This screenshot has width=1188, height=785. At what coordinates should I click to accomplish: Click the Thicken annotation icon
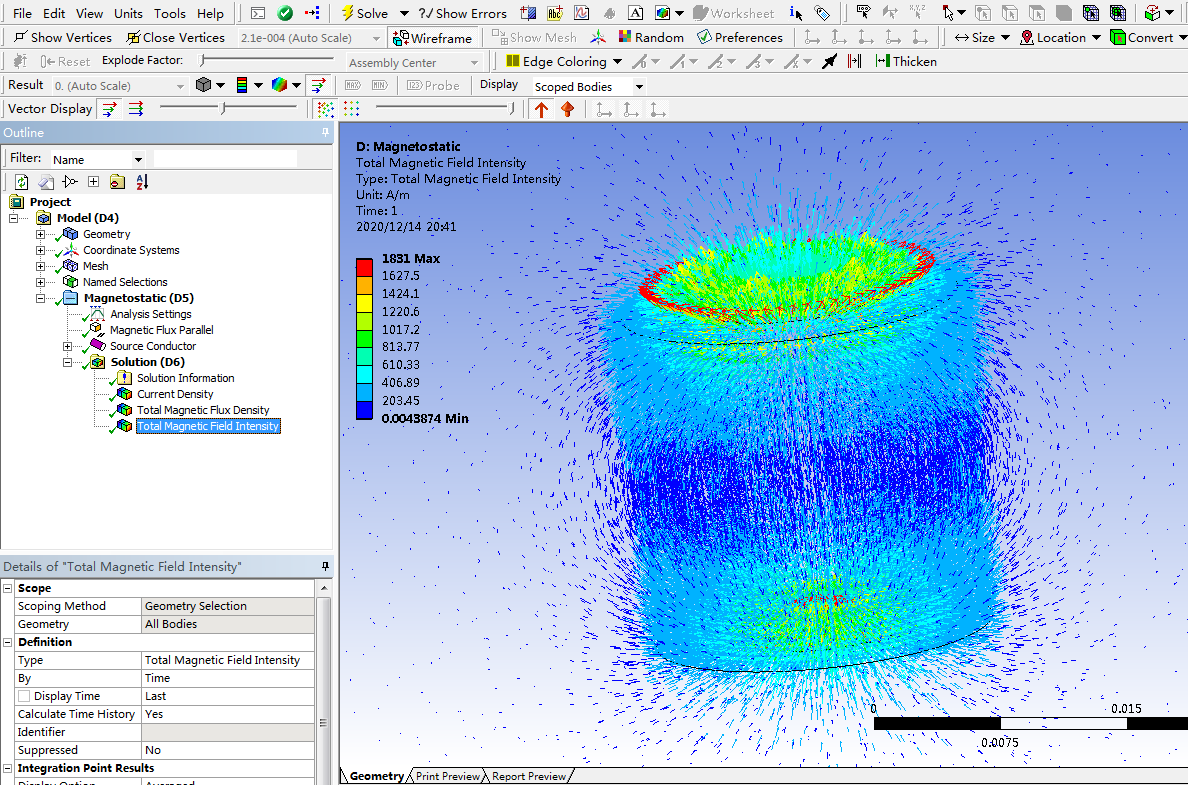click(x=882, y=61)
